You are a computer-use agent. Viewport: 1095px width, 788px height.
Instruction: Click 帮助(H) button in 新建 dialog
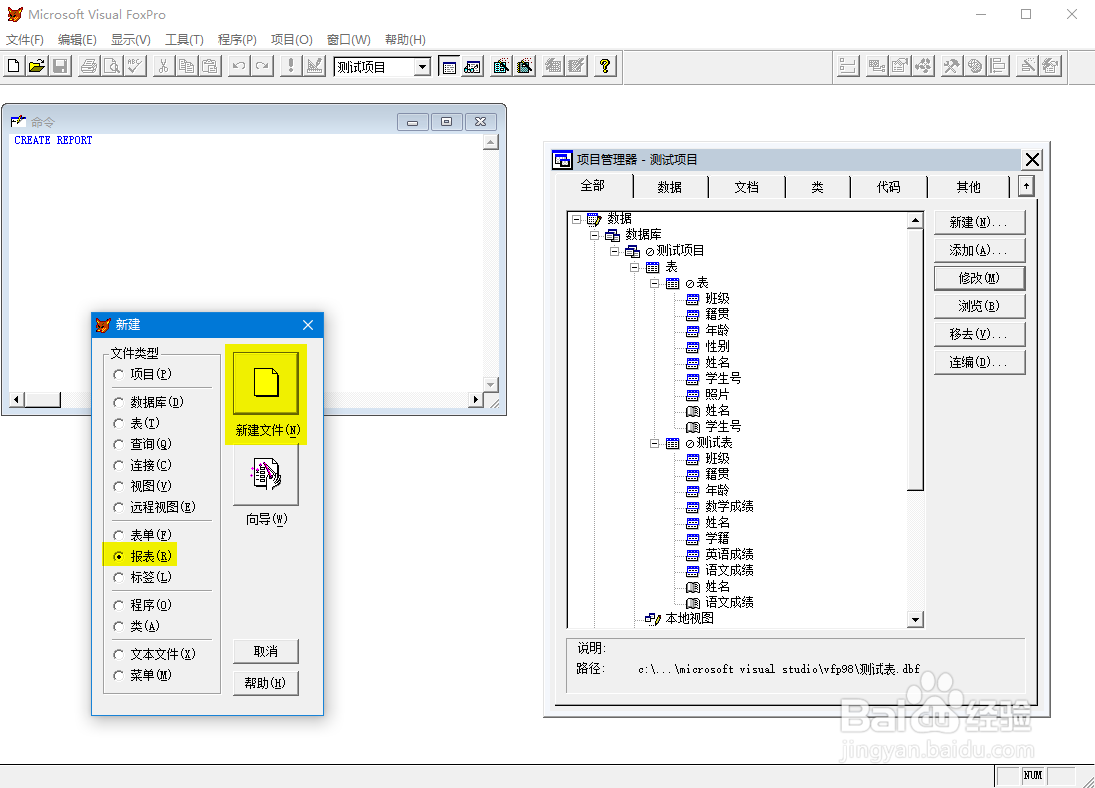pos(266,683)
